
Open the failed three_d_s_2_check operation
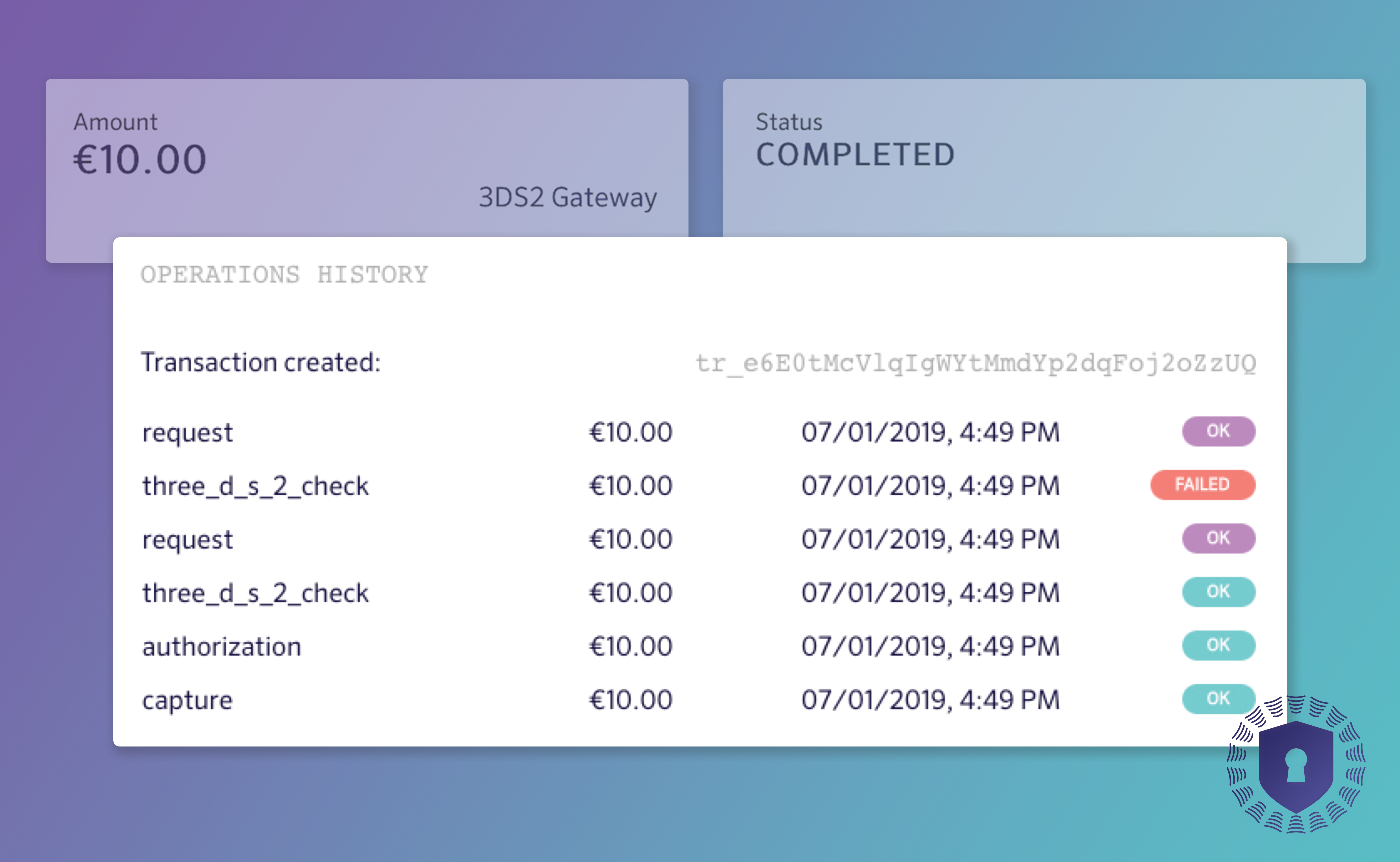tap(255, 486)
